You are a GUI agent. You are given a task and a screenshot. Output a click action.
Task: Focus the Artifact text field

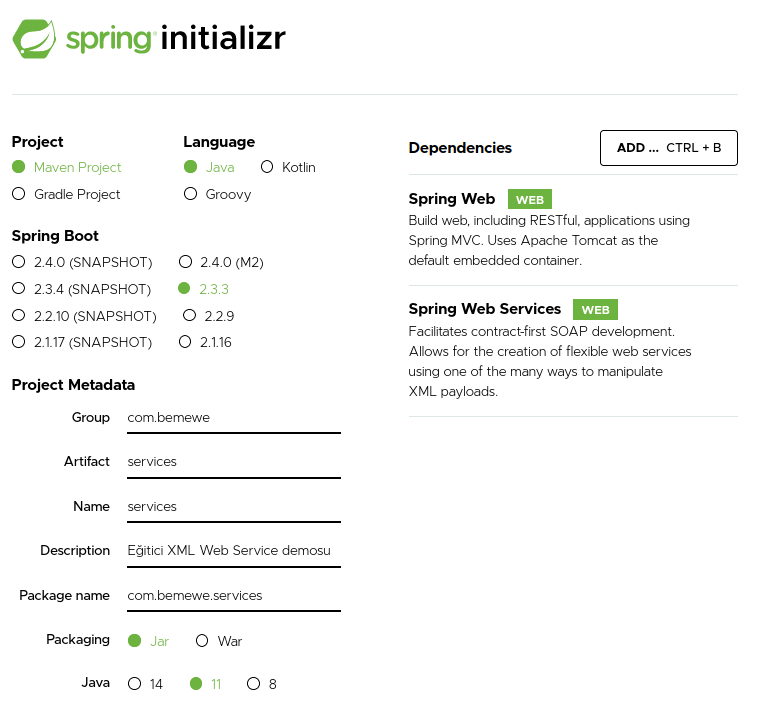pyautogui.click(x=234, y=462)
